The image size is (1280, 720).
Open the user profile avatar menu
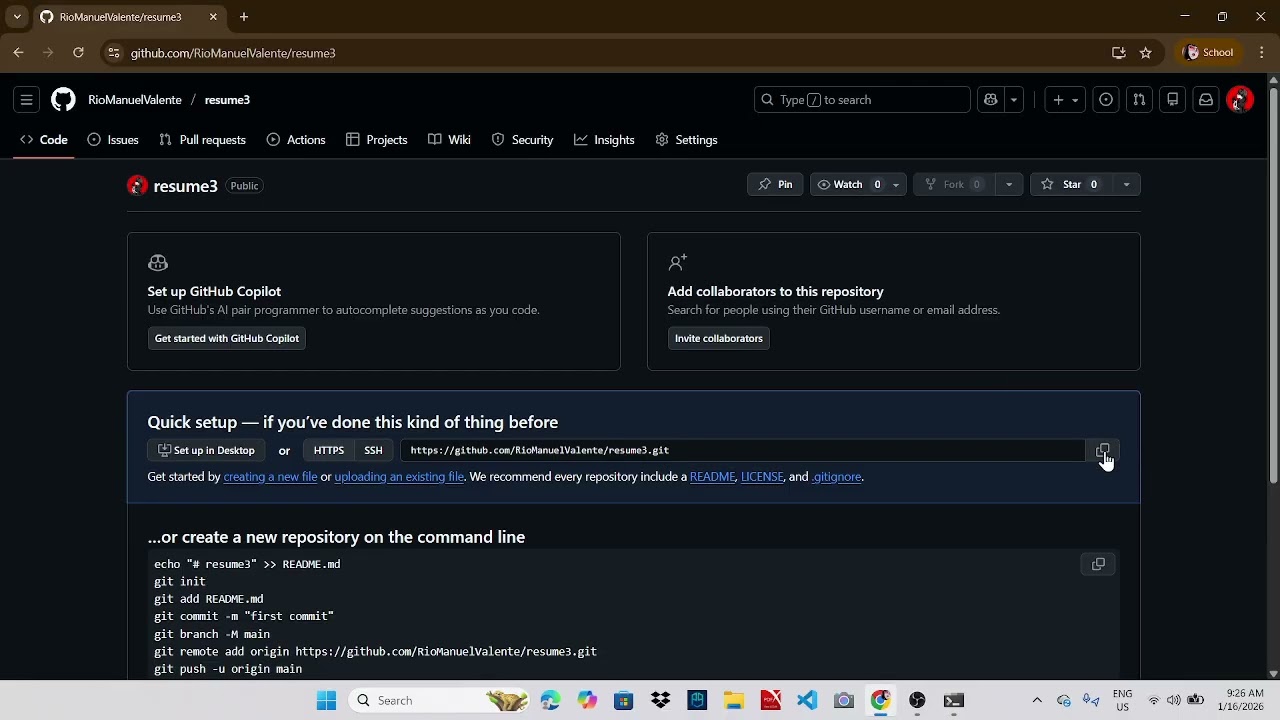click(x=1240, y=100)
